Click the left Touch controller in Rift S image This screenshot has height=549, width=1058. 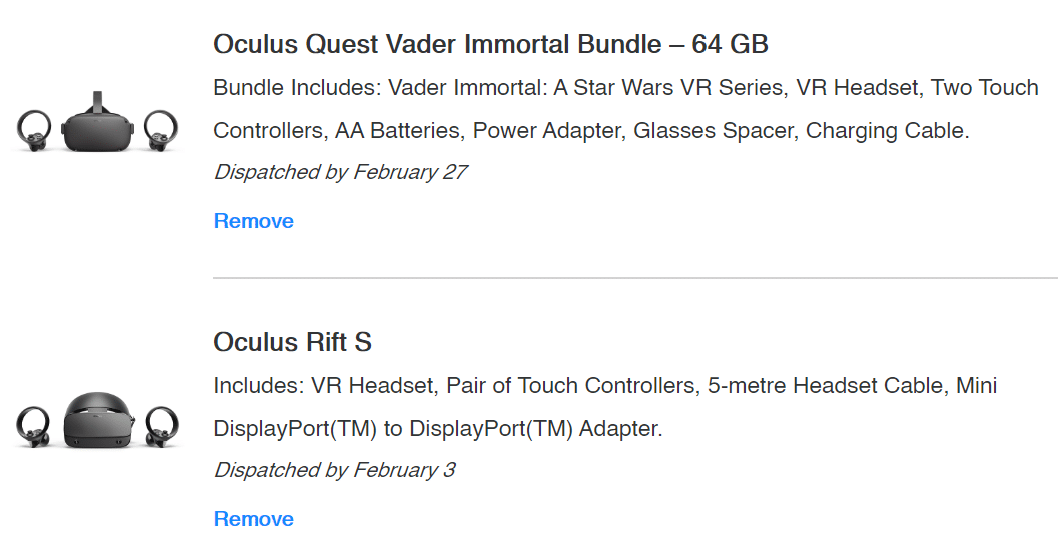[x=34, y=426]
